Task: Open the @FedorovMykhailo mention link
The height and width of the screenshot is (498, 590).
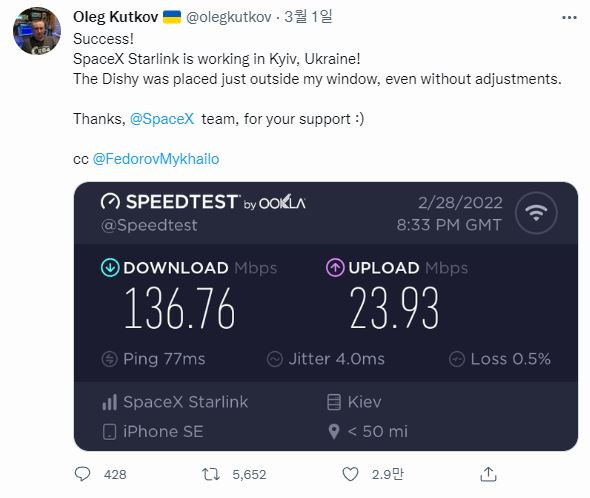Action: [156, 159]
